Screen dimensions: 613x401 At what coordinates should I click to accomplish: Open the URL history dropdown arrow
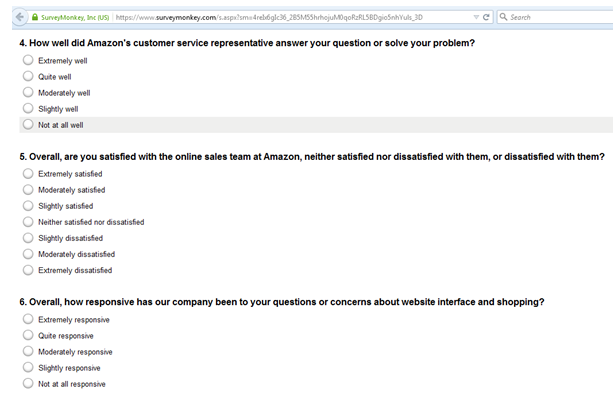(476, 17)
